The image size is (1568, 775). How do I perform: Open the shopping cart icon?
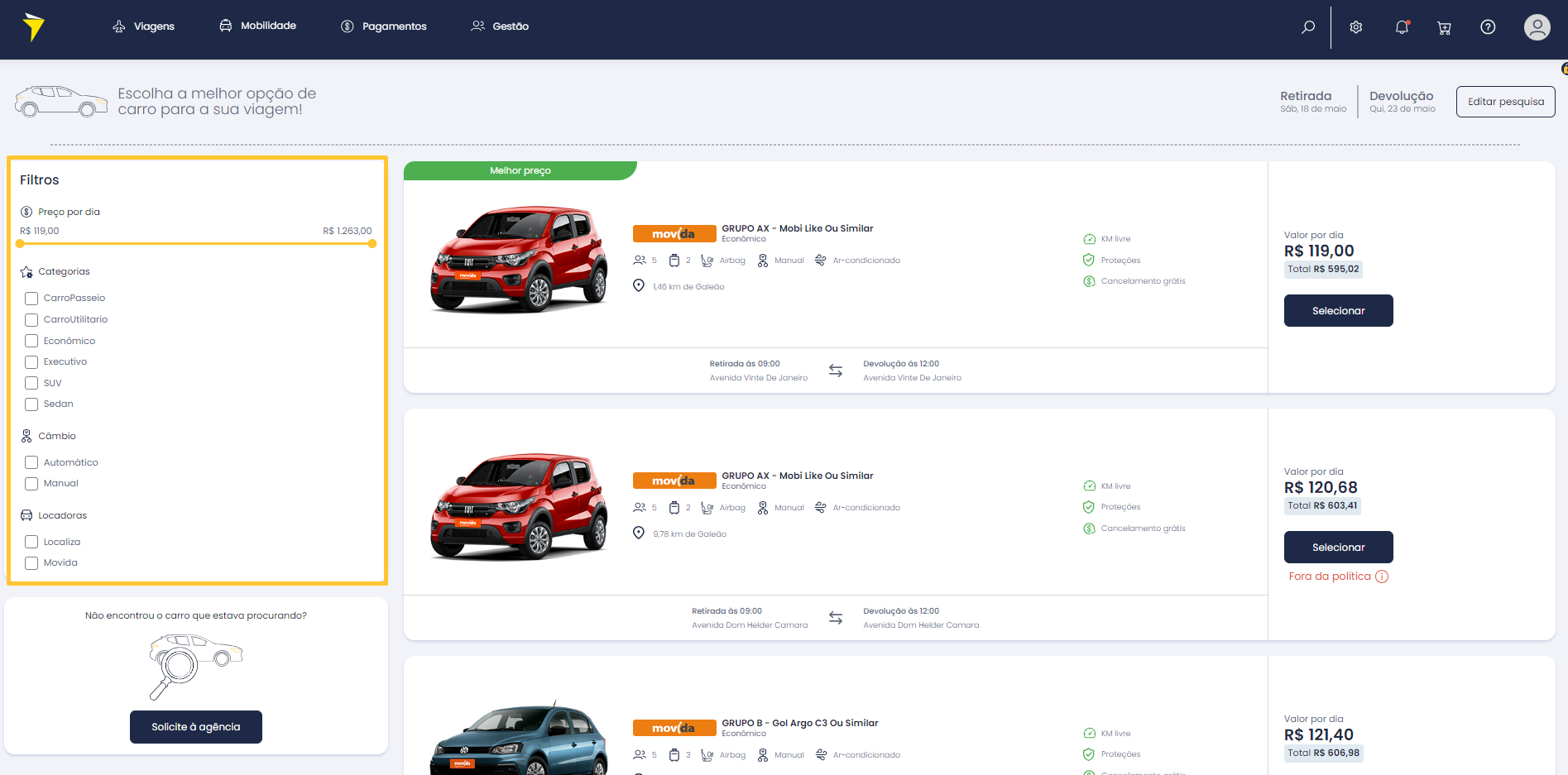tap(1444, 28)
